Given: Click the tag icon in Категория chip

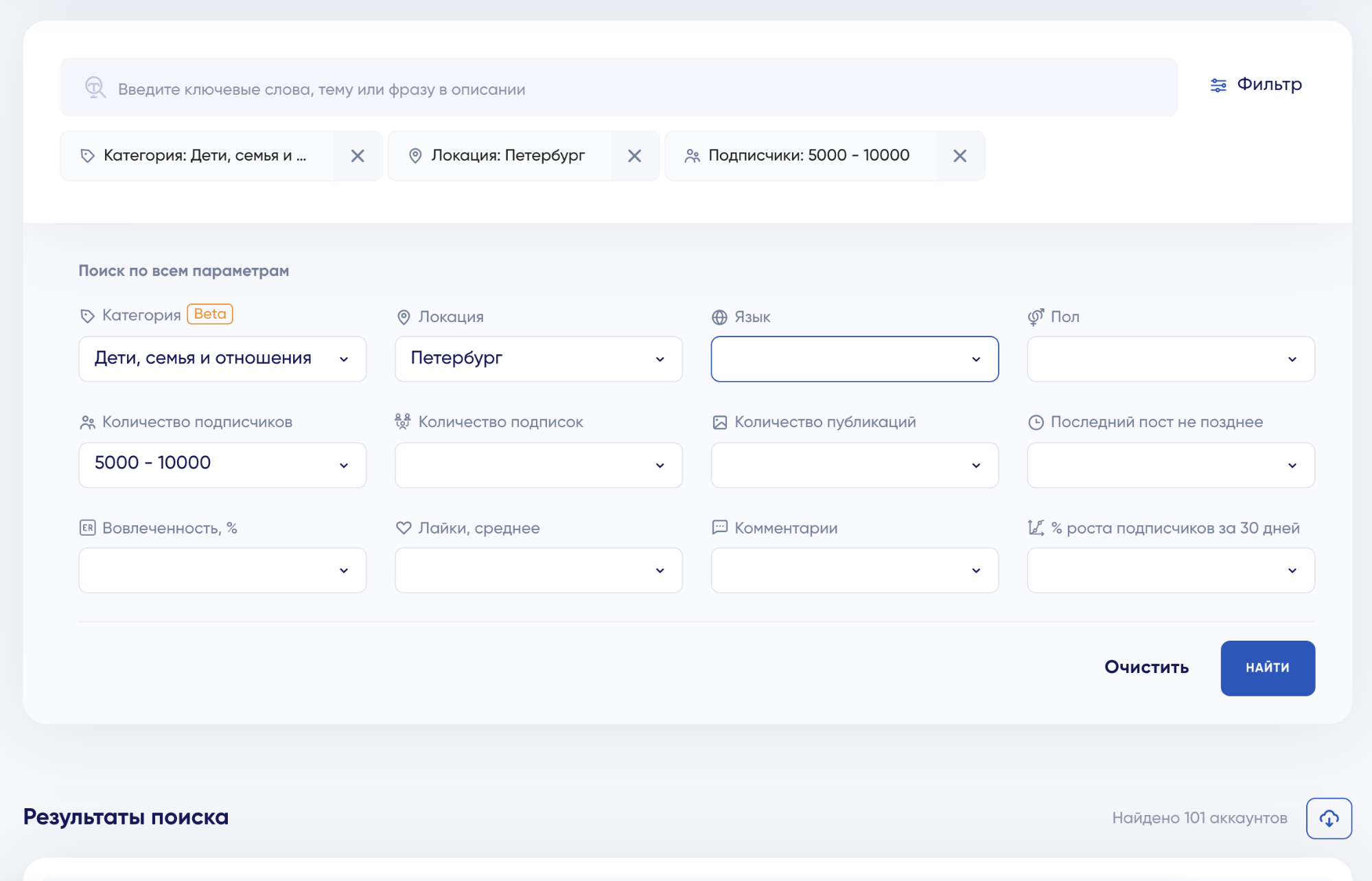Looking at the screenshot, I should click(87, 156).
